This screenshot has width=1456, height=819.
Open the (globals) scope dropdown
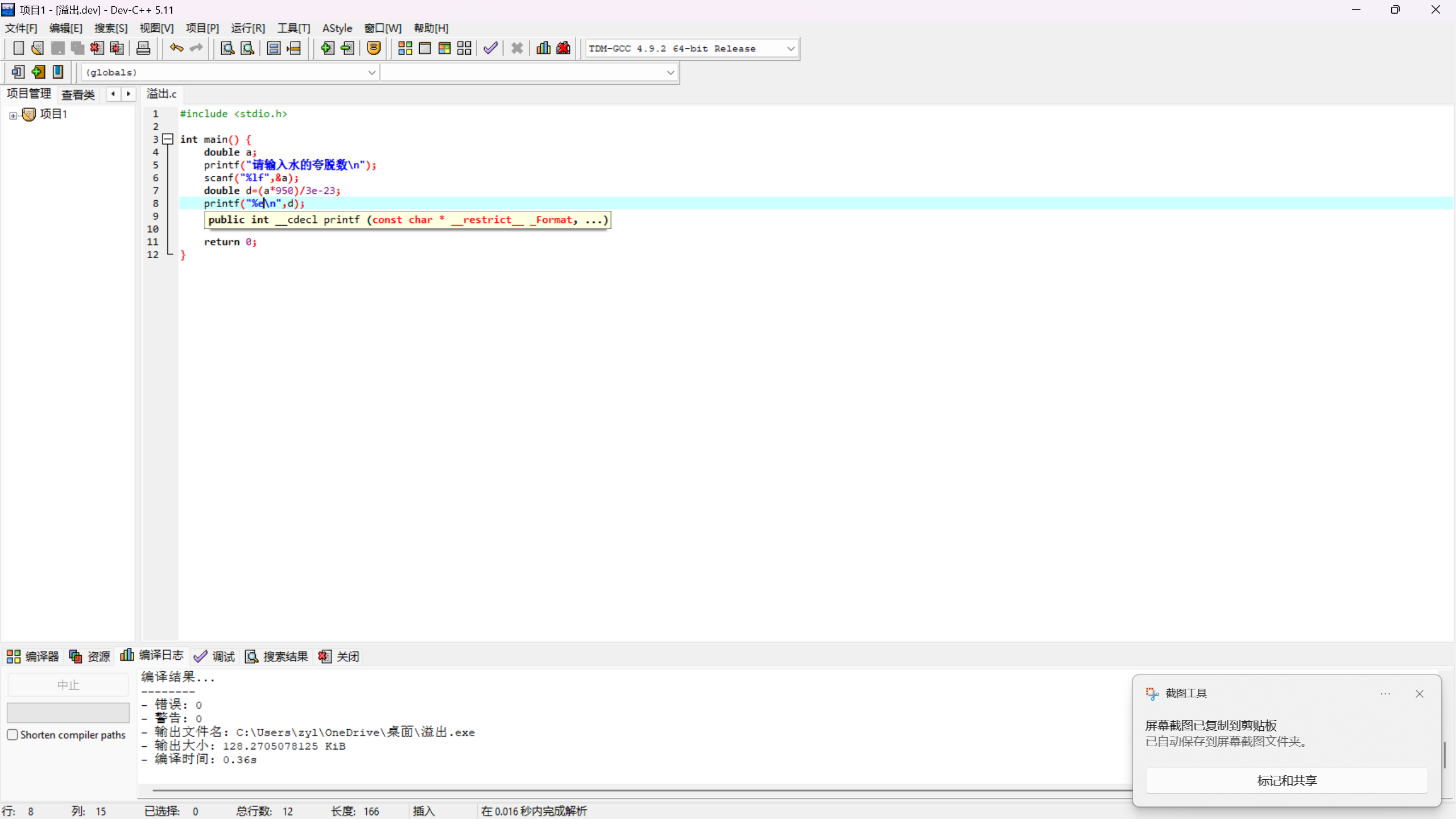[x=371, y=73]
